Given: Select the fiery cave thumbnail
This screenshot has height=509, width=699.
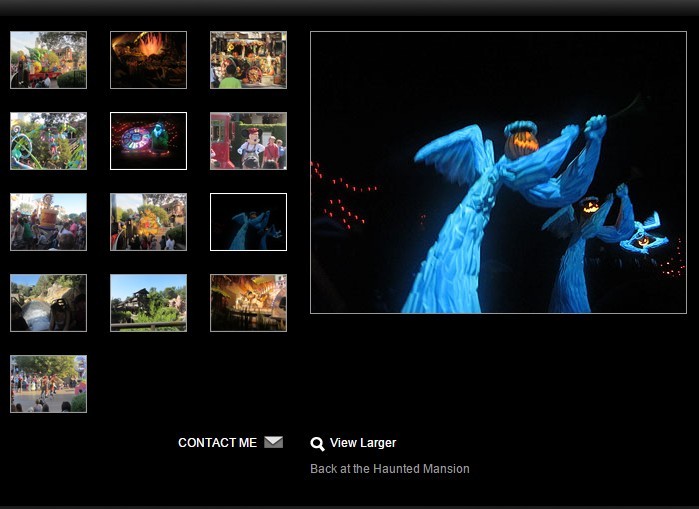Looking at the screenshot, I should click(148, 60).
